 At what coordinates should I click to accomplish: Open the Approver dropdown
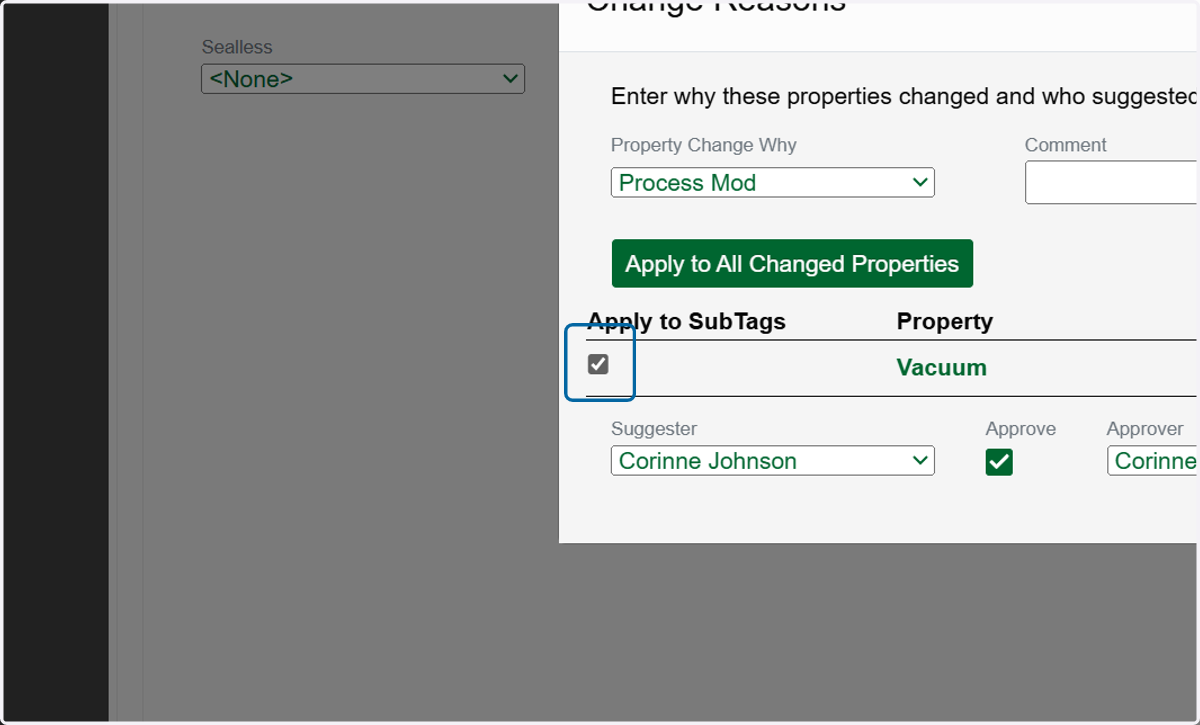(1152, 460)
